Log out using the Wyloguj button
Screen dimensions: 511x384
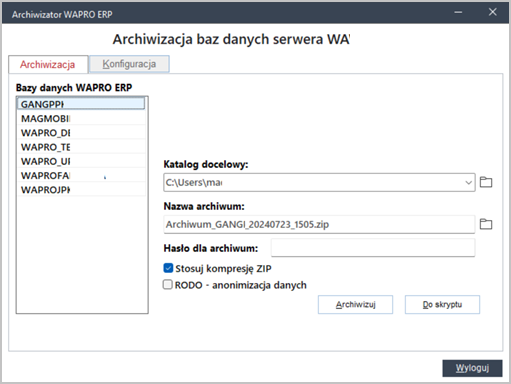[x=472, y=368]
